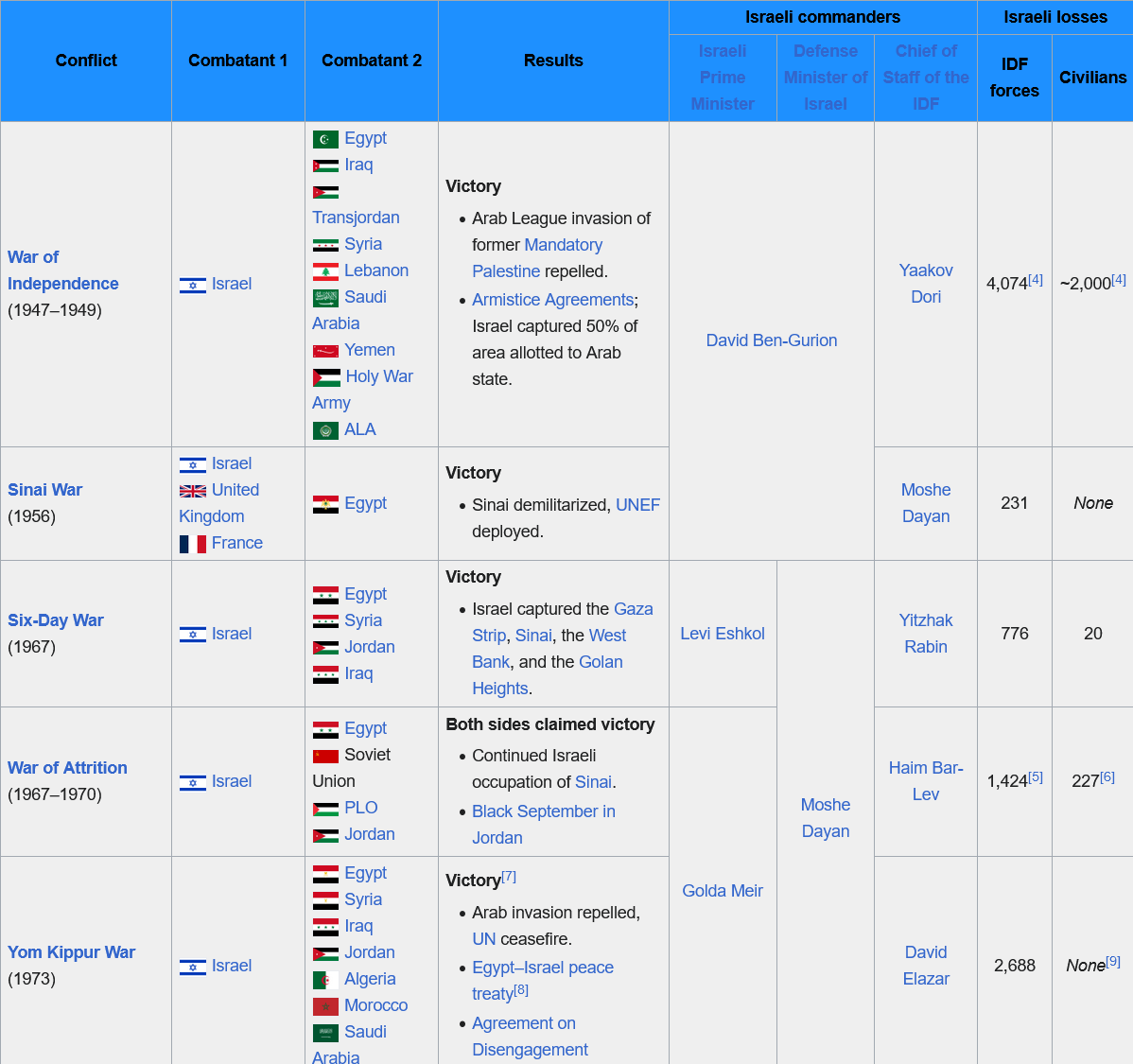Open the Yom Kippur War link
This screenshot has width=1133, height=1064.
point(72,952)
